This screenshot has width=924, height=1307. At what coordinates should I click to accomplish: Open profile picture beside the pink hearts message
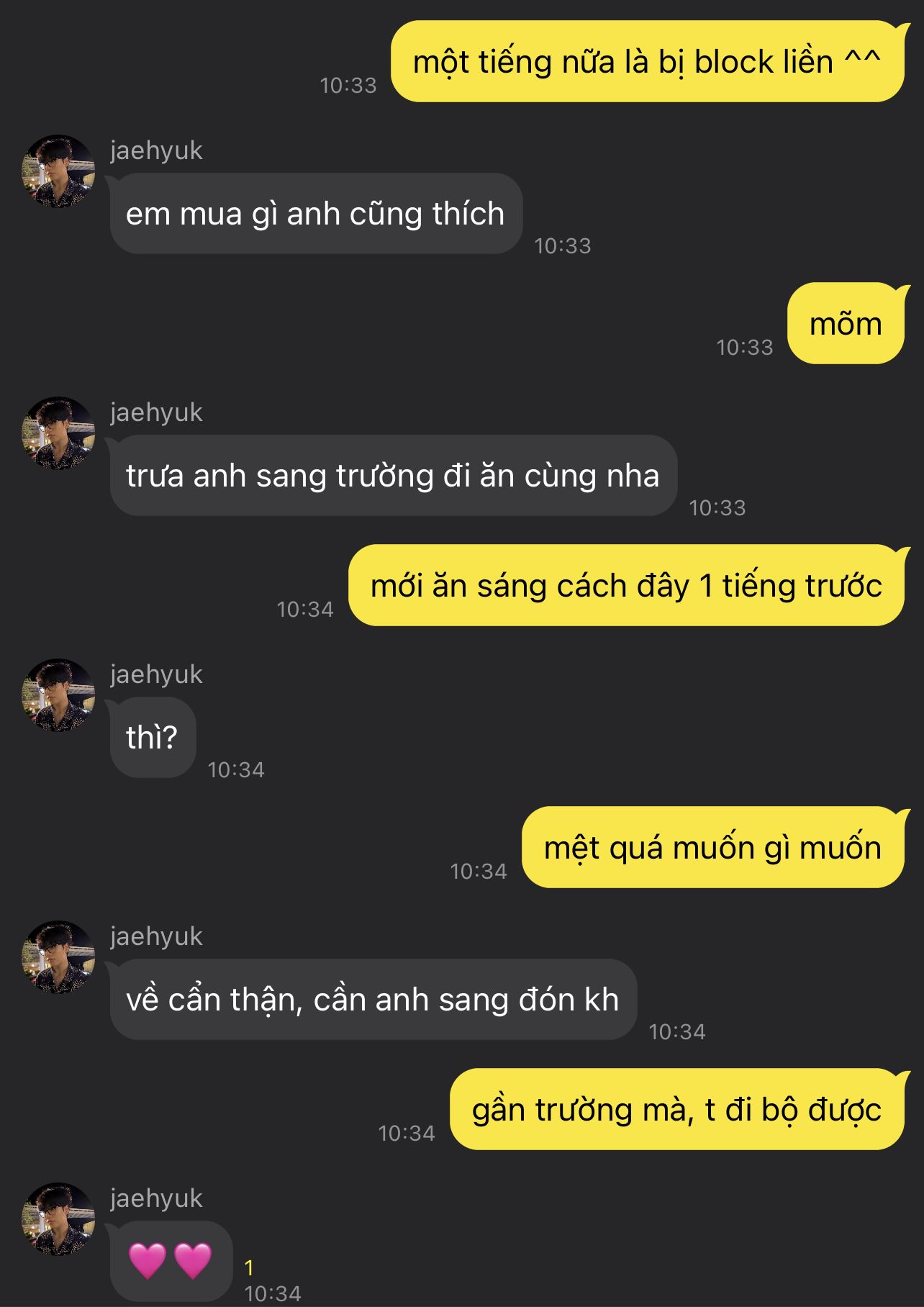[x=58, y=1219]
